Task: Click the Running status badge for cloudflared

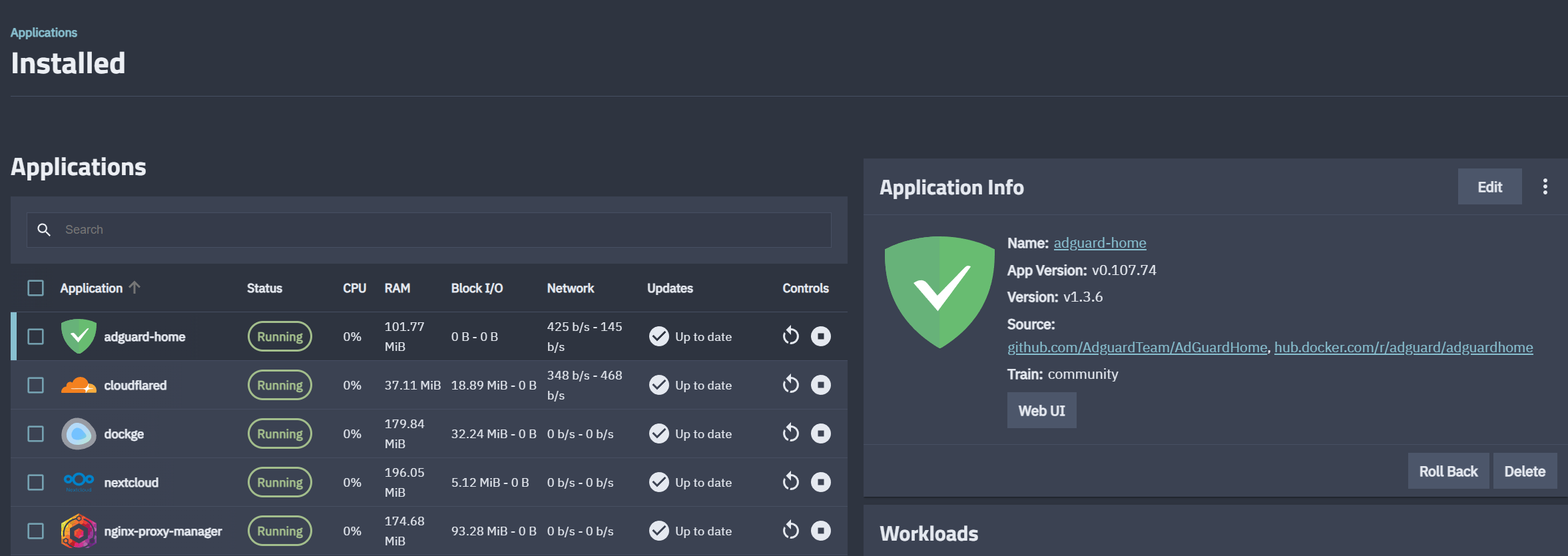Action: (x=280, y=385)
